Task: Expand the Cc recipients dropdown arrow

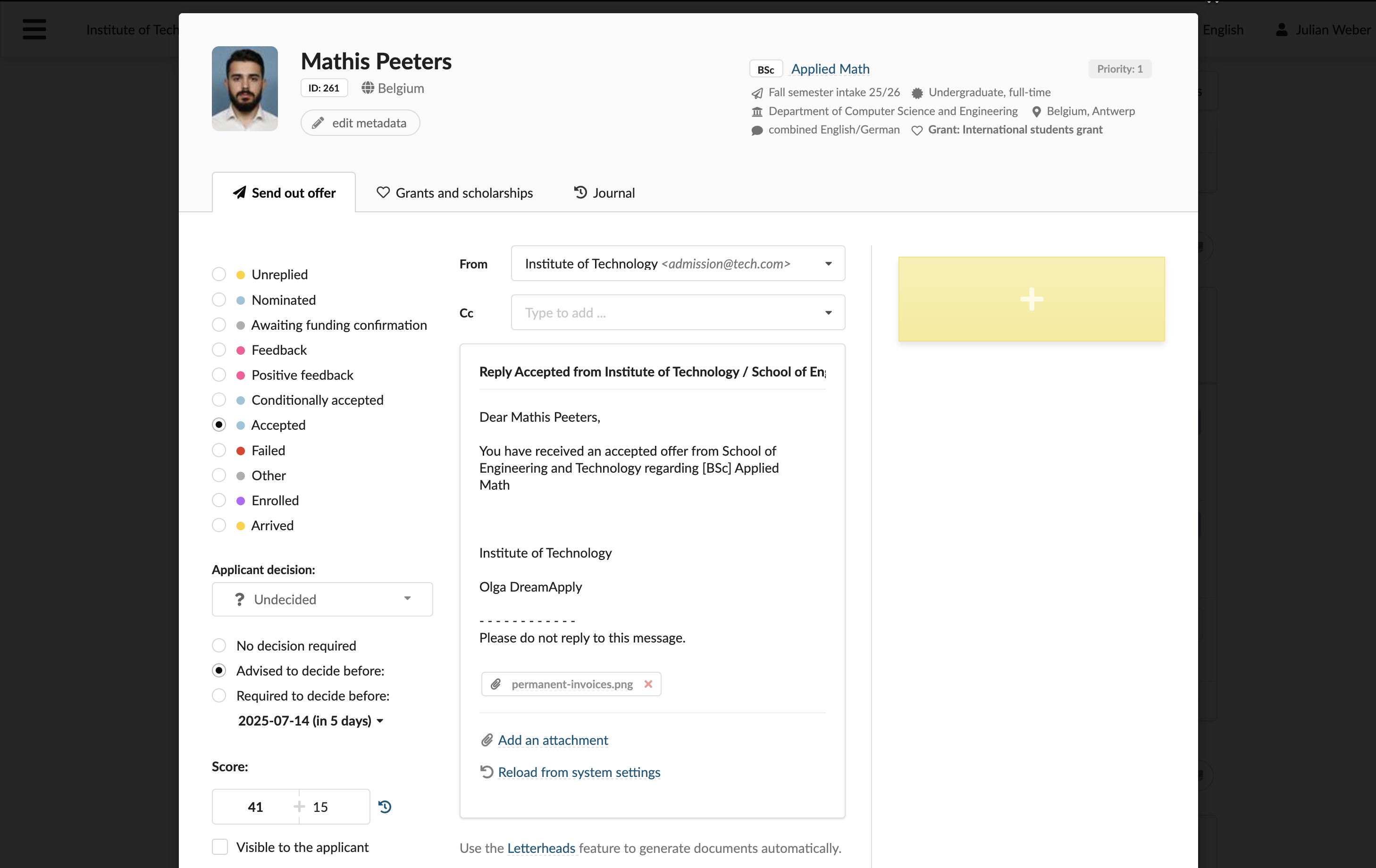Action: (x=828, y=313)
